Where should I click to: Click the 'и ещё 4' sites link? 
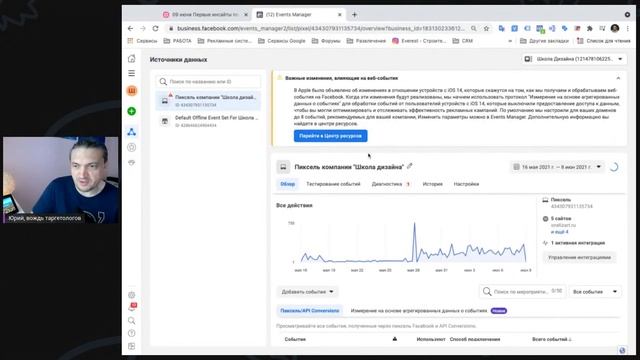559,232
